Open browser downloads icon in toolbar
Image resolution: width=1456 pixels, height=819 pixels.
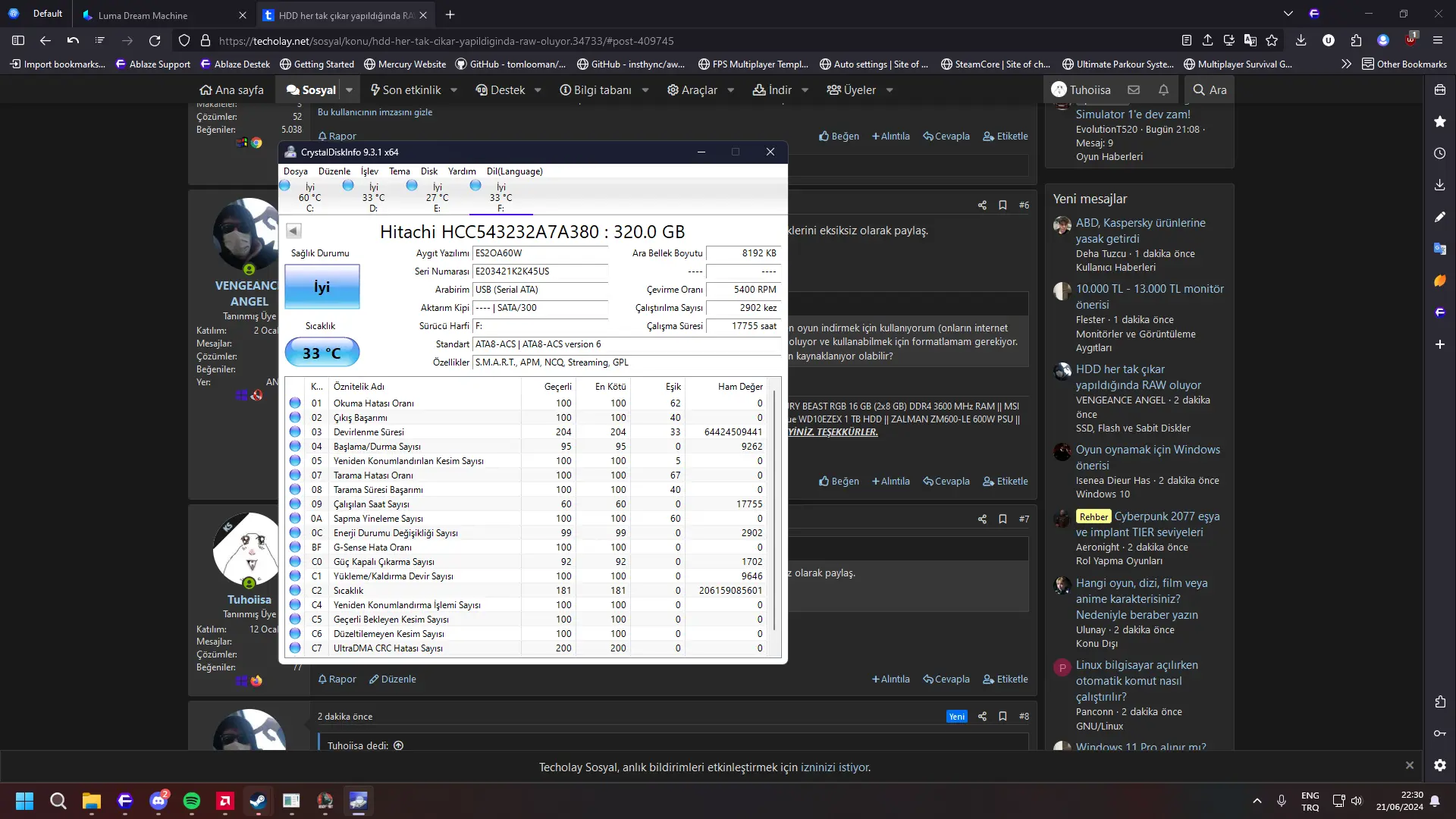[1301, 41]
